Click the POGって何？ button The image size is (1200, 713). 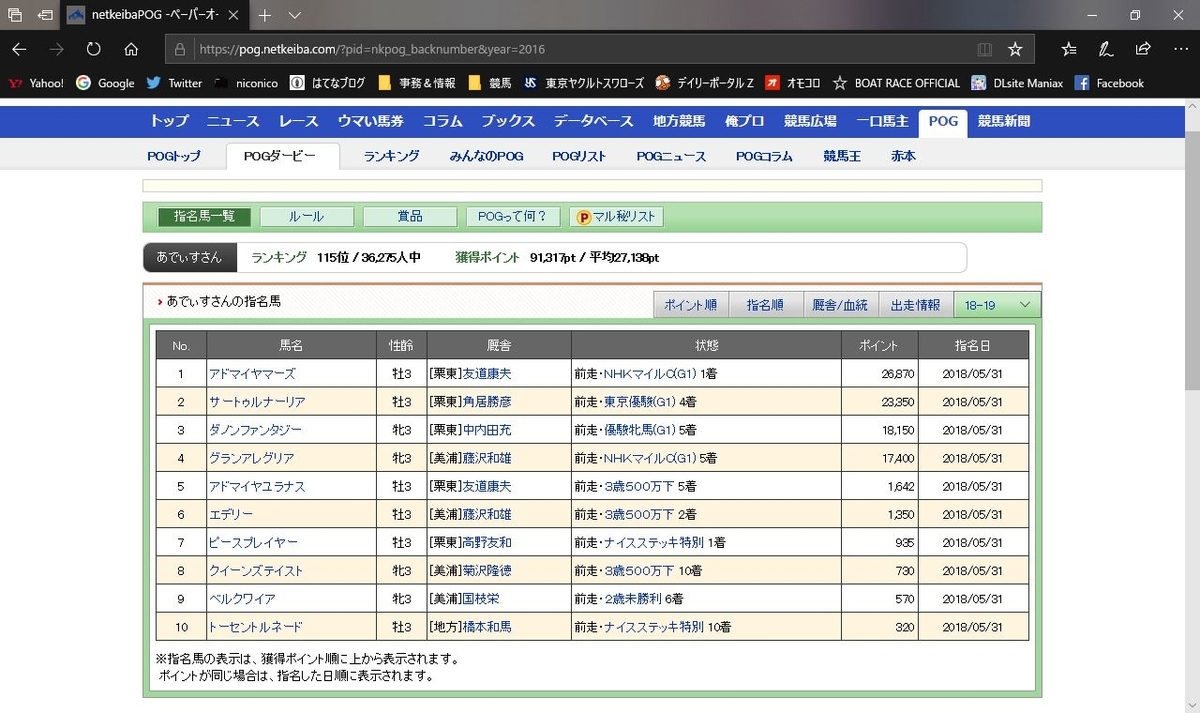512,217
